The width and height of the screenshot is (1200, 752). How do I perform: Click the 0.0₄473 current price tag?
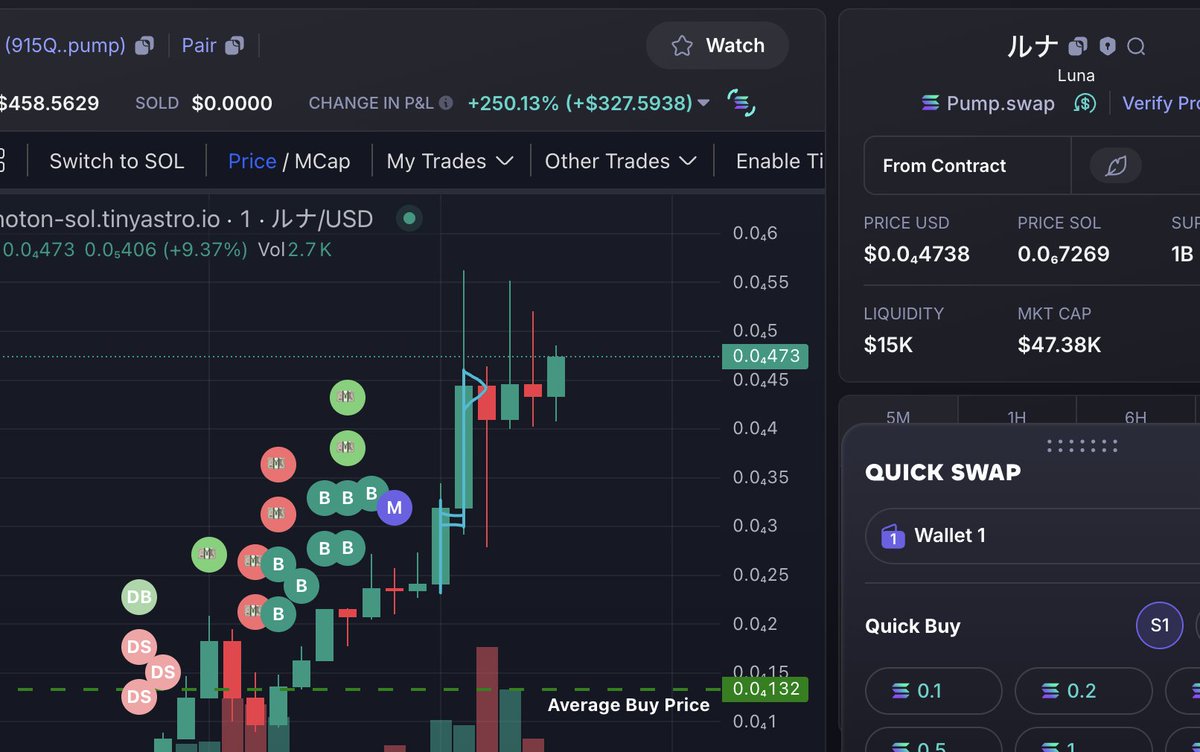tap(764, 356)
